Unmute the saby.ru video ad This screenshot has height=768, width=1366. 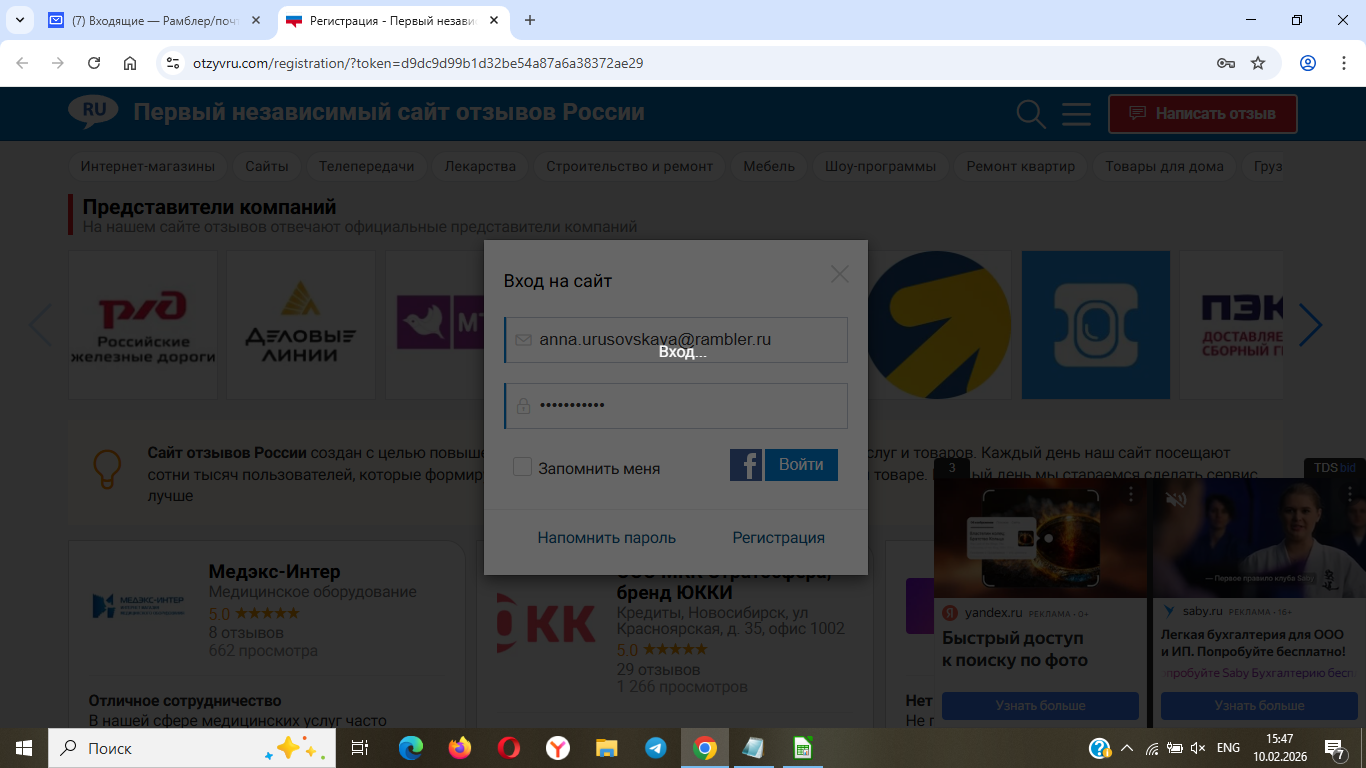pos(1176,498)
